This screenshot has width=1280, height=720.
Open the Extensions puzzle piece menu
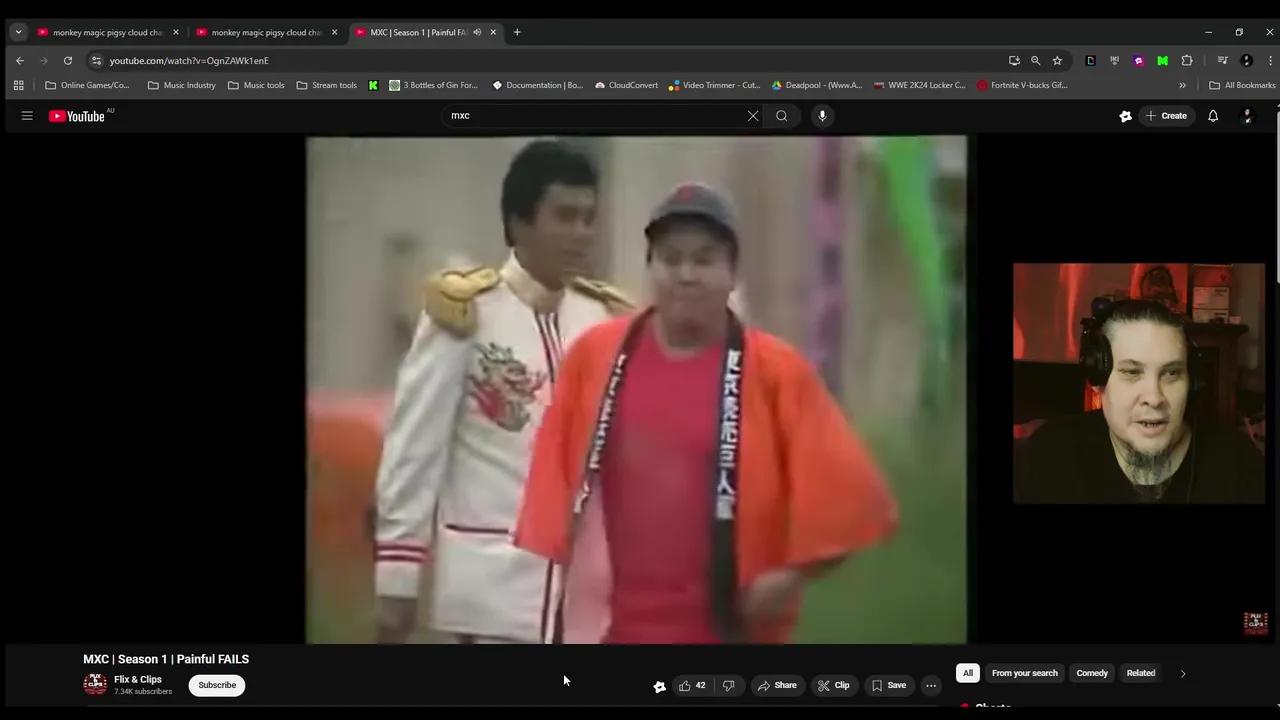pyautogui.click(x=1187, y=60)
